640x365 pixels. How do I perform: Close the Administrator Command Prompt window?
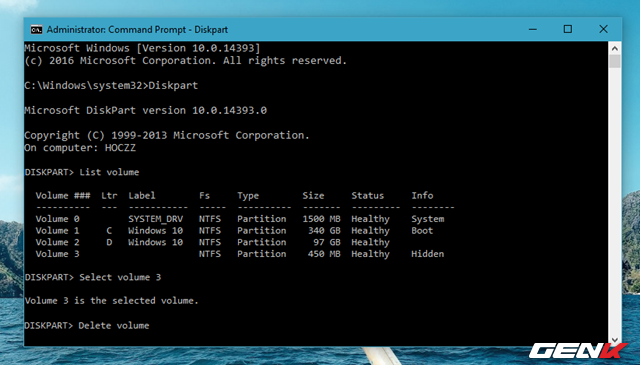603,29
